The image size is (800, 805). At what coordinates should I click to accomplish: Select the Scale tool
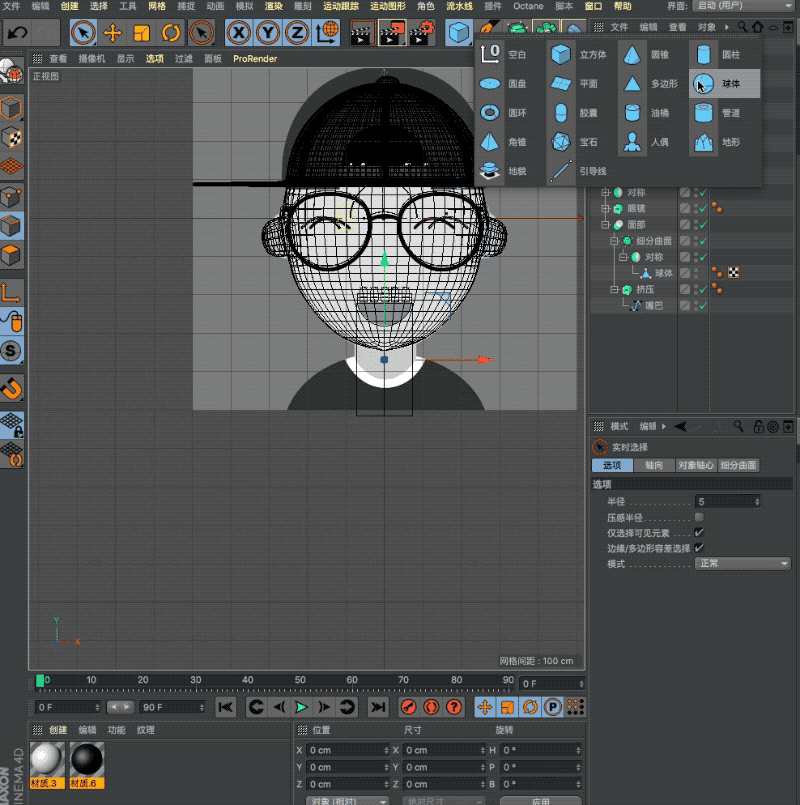141,33
